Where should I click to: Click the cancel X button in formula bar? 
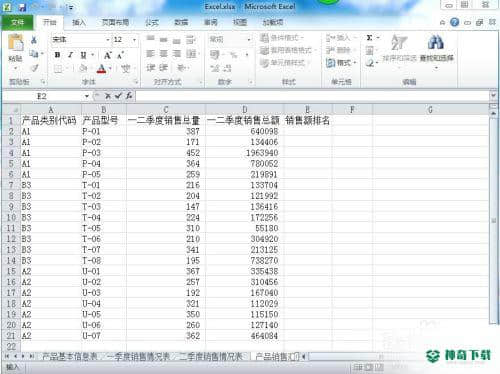coord(107,96)
